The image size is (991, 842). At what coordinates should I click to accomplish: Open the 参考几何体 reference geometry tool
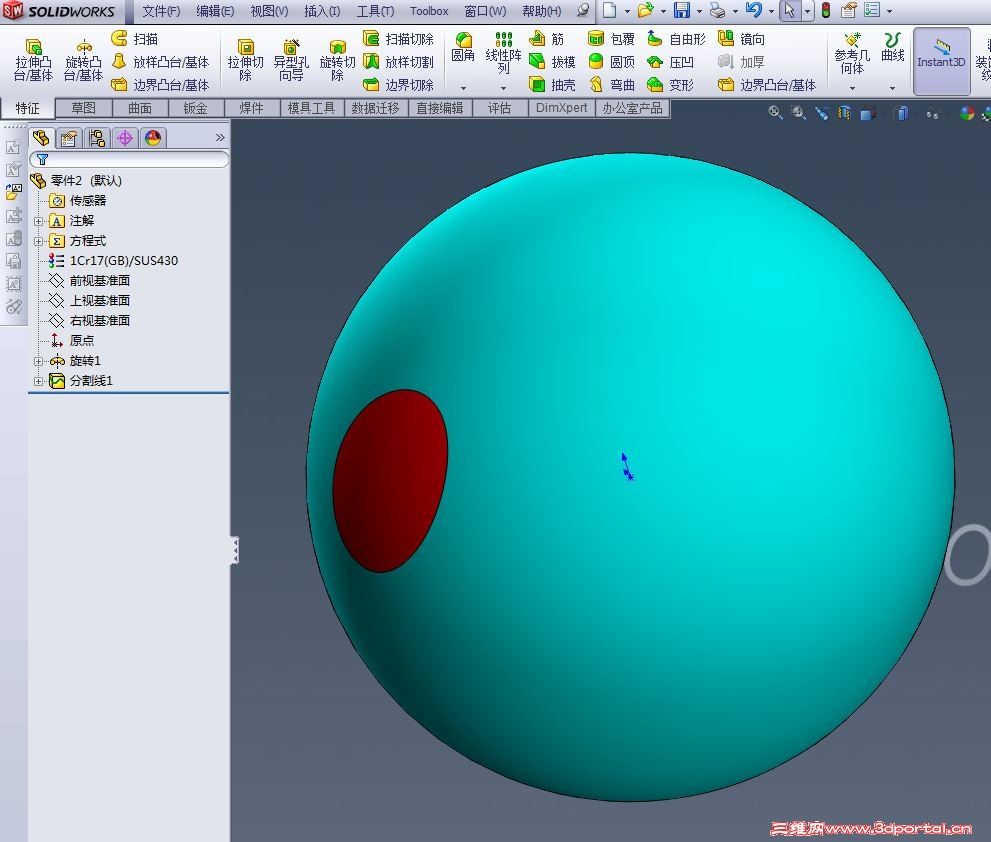pos(852,53)
